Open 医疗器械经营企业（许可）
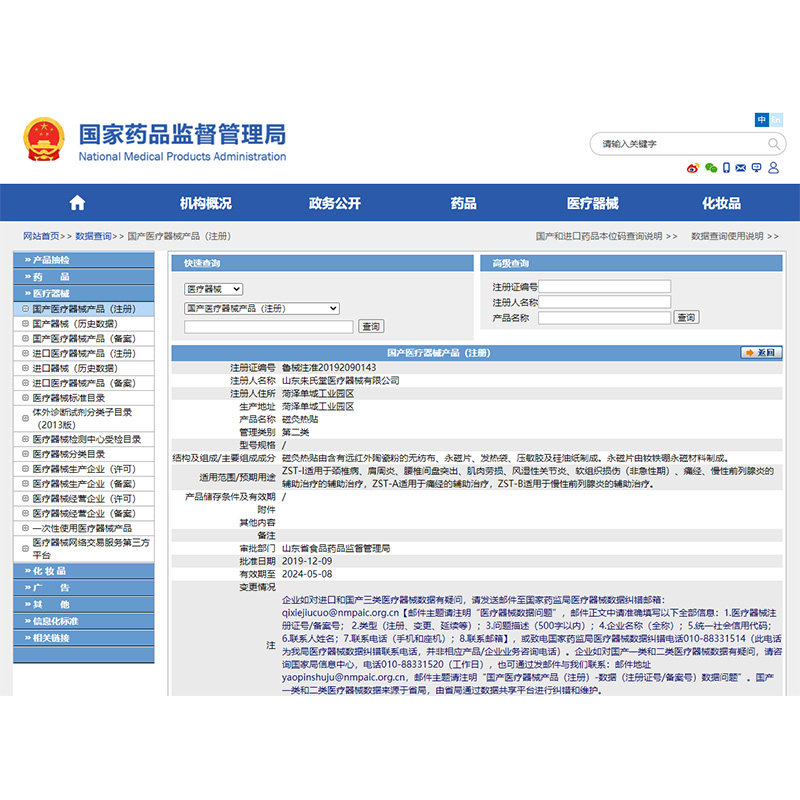The height and width of the screenshot is (800, 800). [x=84, y=498]
